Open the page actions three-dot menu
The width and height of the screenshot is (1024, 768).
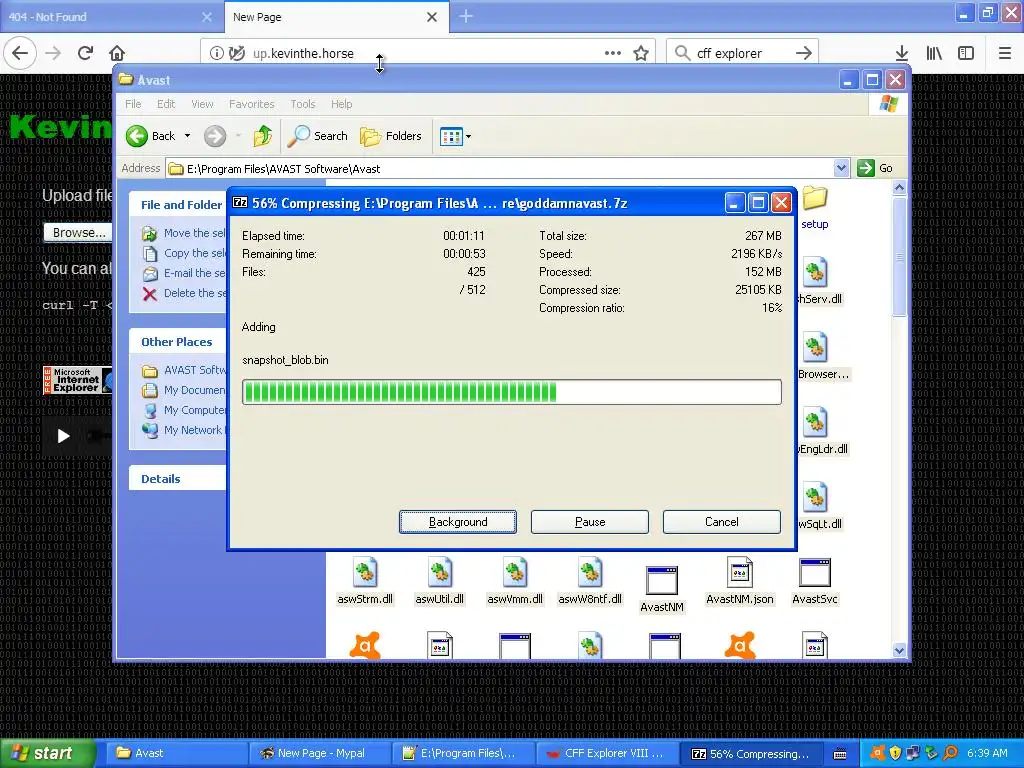(613, 53)
